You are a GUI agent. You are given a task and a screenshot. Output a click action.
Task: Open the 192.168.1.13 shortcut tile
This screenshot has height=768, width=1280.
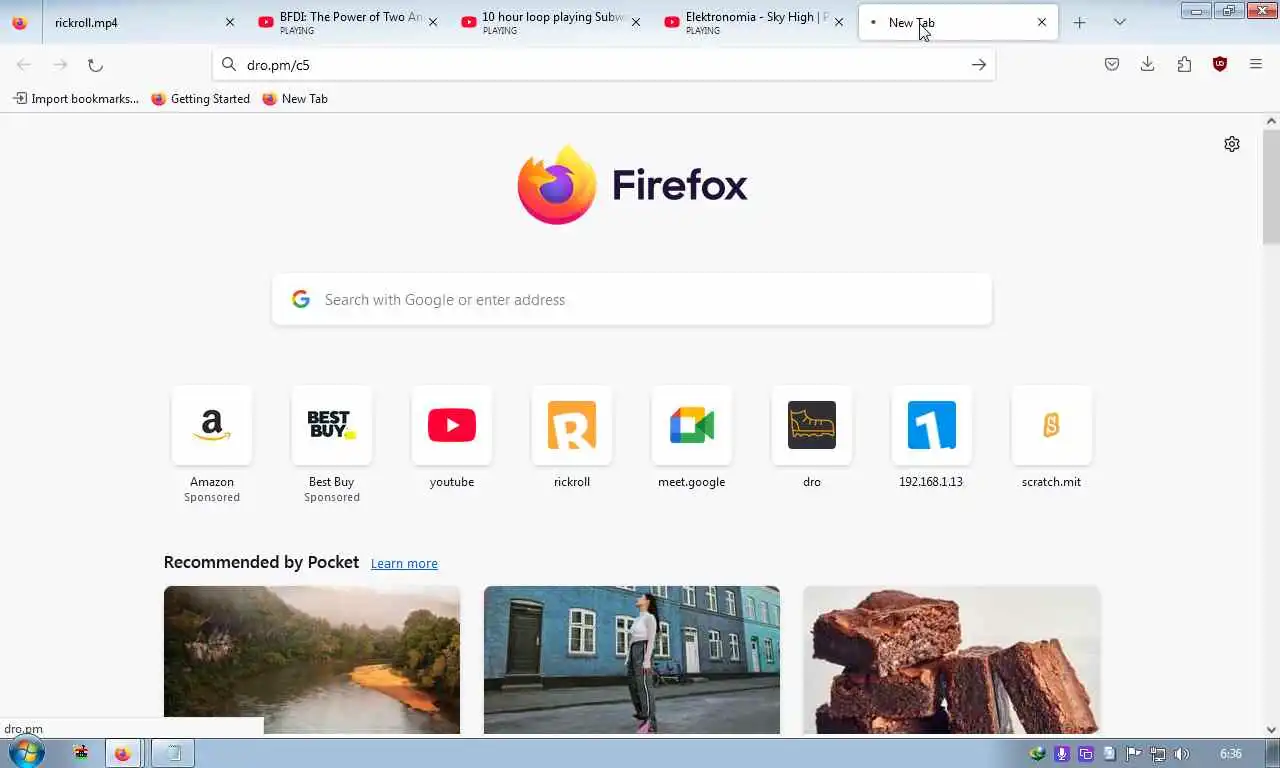click(931, 425)
